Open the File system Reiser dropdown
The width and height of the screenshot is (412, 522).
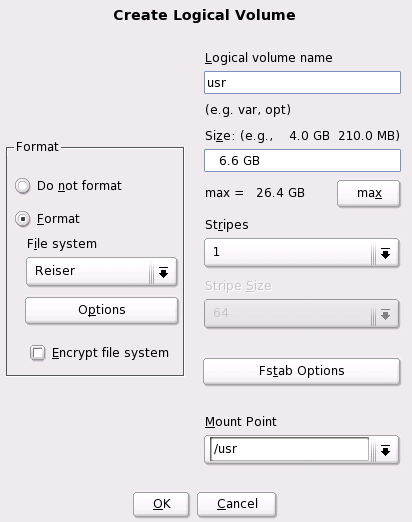pyautogui.click(x=101, y=271)
